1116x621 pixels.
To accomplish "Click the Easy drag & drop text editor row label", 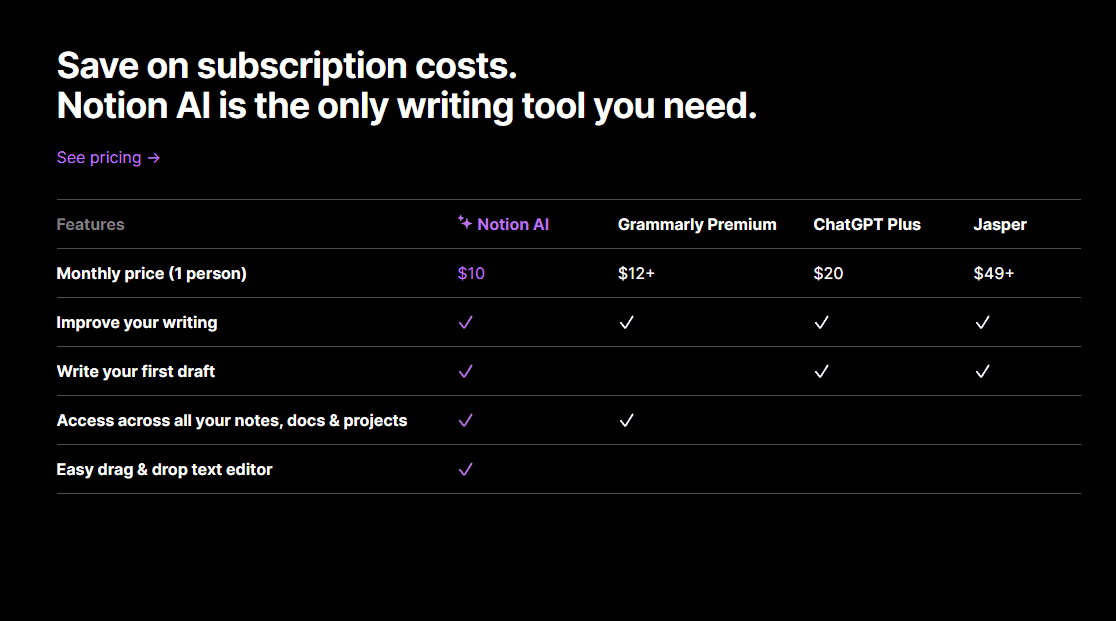I will [x=164, y=470].
